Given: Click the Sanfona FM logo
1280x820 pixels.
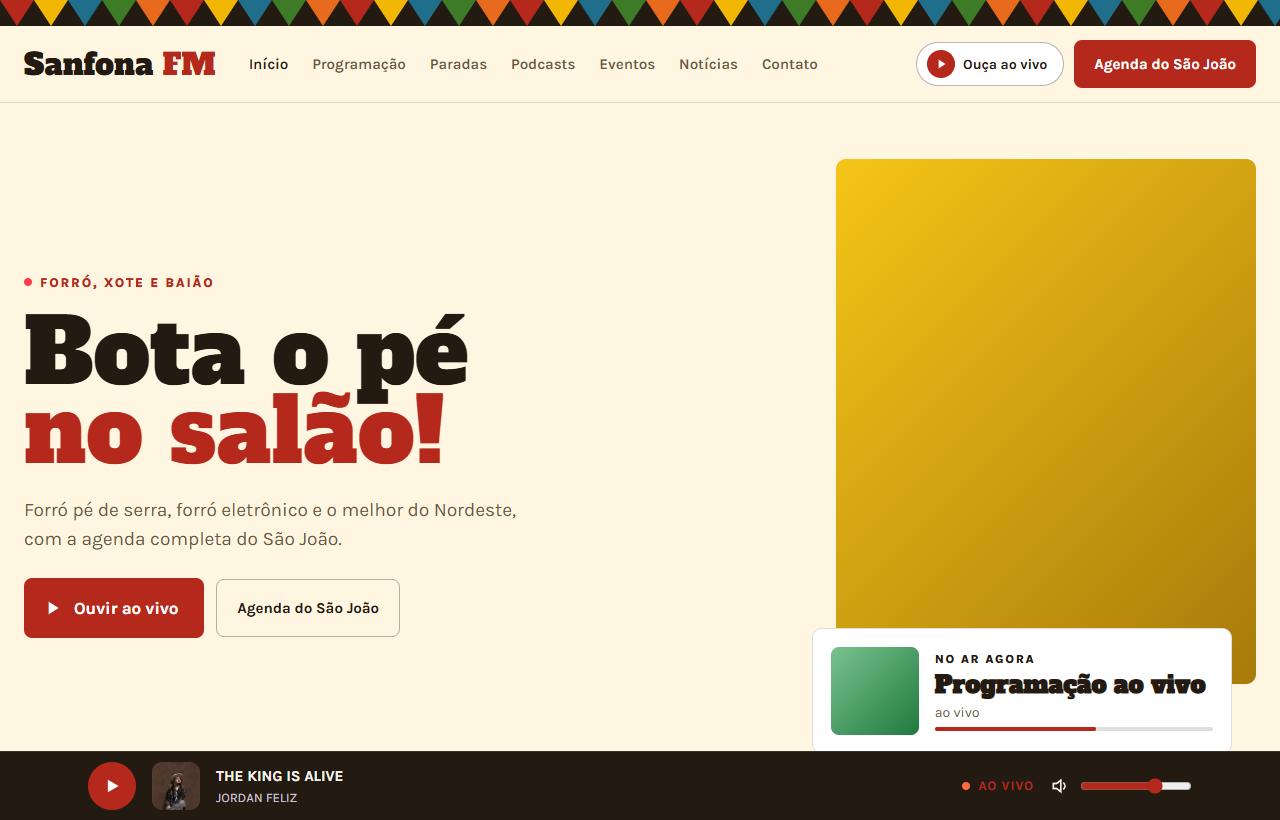Looking at the screenshot, I should [x=120, y=64].
